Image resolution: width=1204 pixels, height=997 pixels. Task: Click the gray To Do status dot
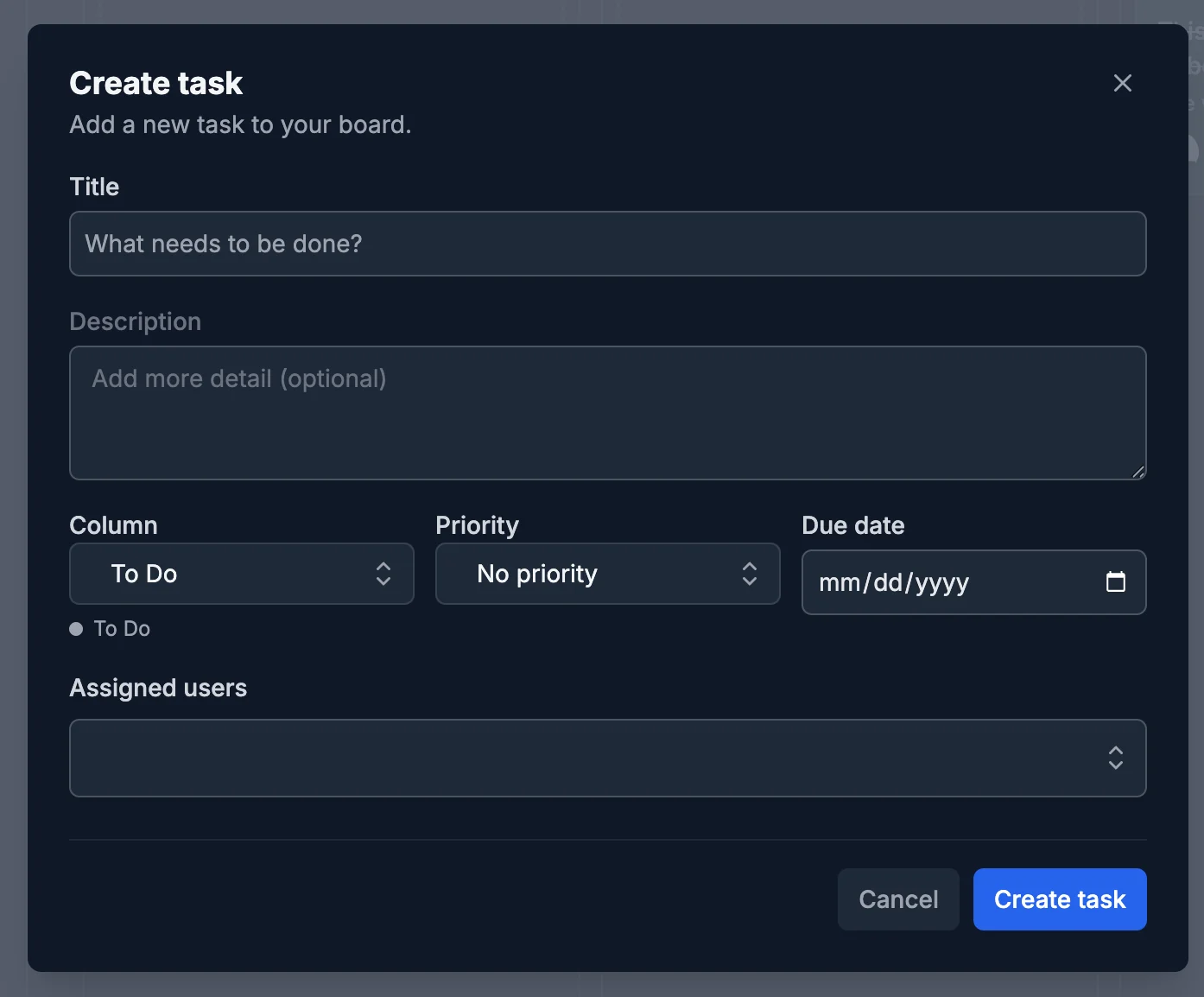click(76, 629)
